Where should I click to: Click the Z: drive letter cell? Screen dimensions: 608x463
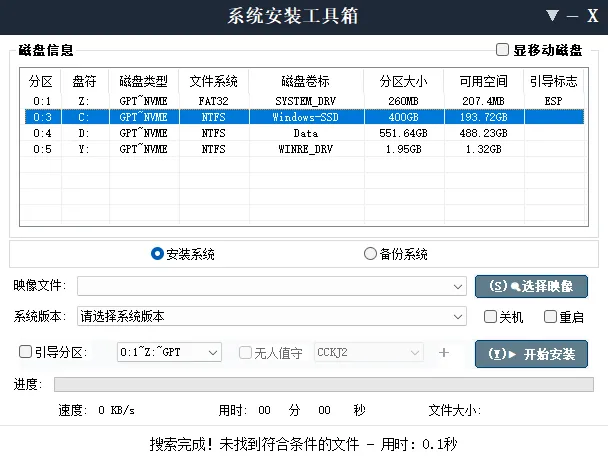click(x=84, y=101)
